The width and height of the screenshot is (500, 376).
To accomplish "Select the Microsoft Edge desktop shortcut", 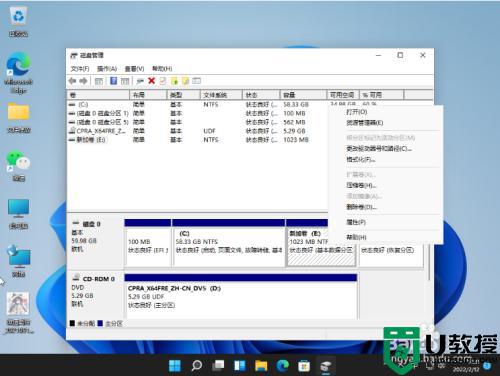I will (19, 73).
